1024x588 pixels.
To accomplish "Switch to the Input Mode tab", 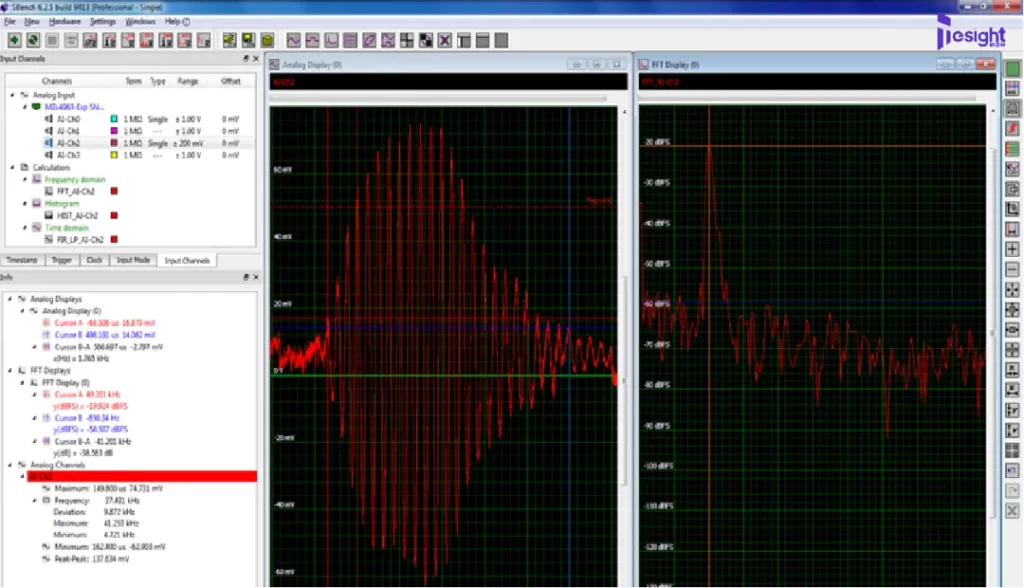I will tap(133, 260).
